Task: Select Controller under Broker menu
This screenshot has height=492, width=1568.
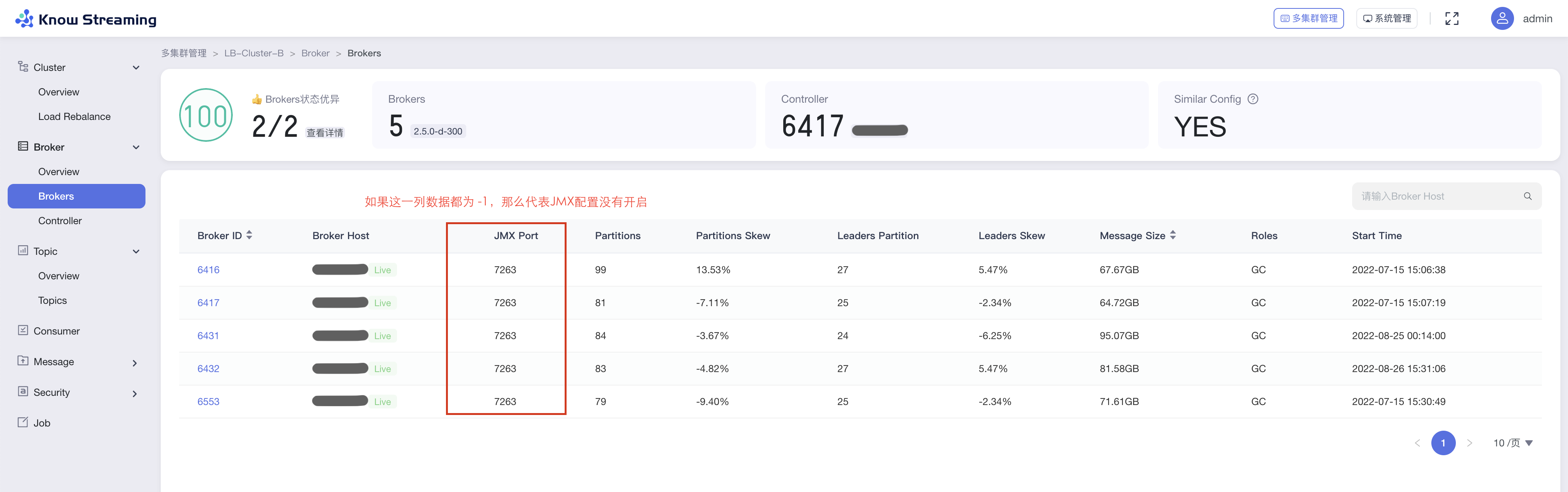Action: [60, 220]
